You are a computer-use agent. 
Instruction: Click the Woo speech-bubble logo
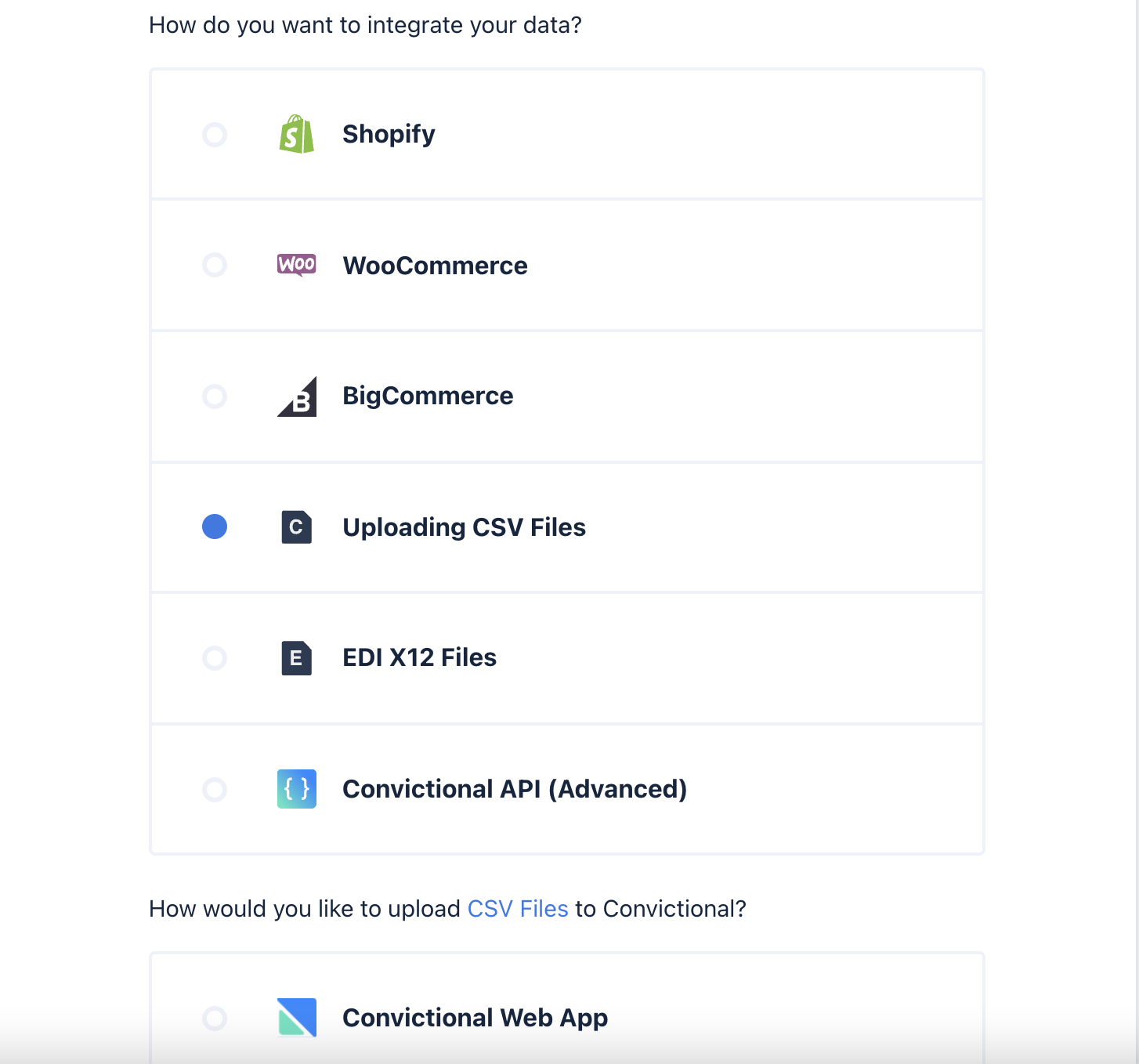coord(296,265)
